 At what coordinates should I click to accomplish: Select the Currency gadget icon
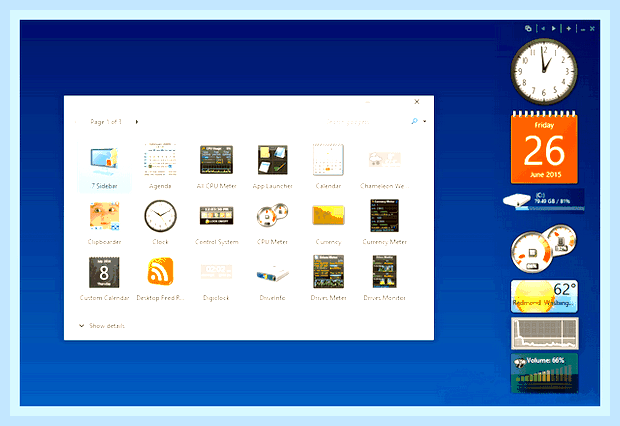(328, 215)
